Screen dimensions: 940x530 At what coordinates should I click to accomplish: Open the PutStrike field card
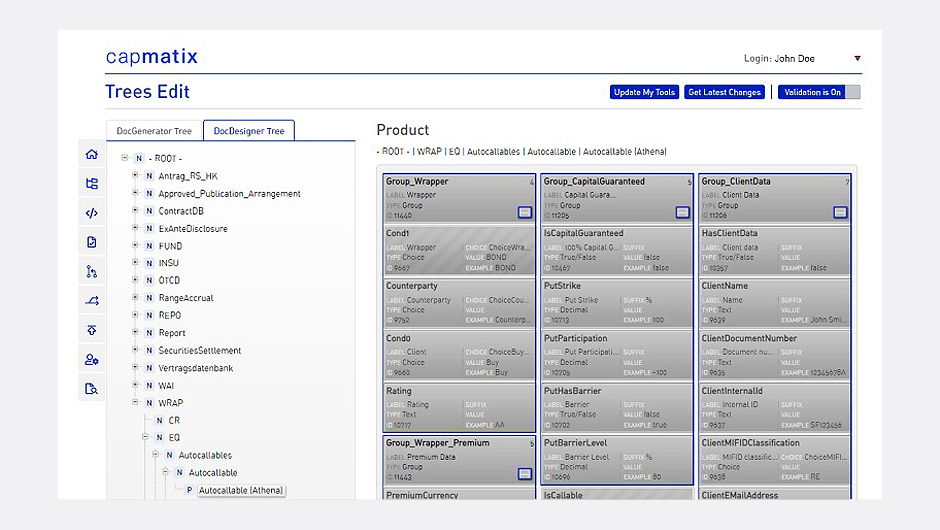(617, 303)
